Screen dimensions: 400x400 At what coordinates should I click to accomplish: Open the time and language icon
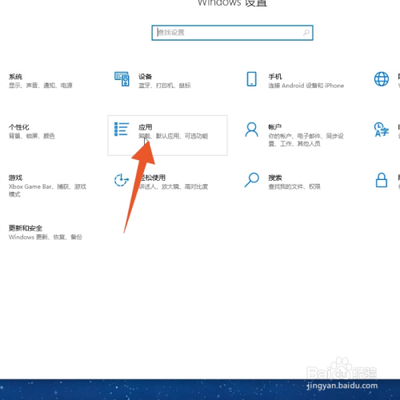tap(381, 129)
